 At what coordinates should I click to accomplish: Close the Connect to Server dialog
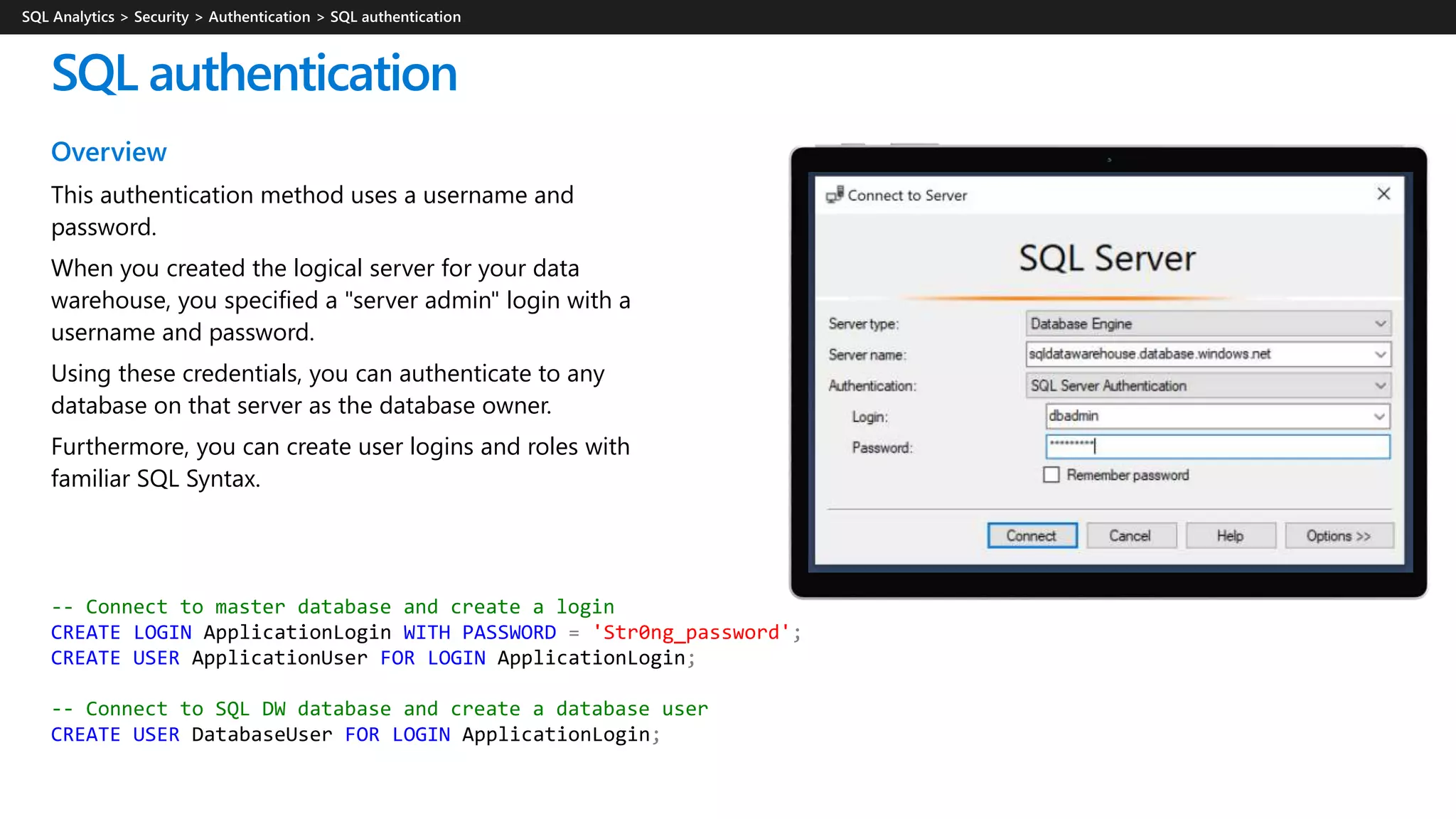tap(1383, 194)
